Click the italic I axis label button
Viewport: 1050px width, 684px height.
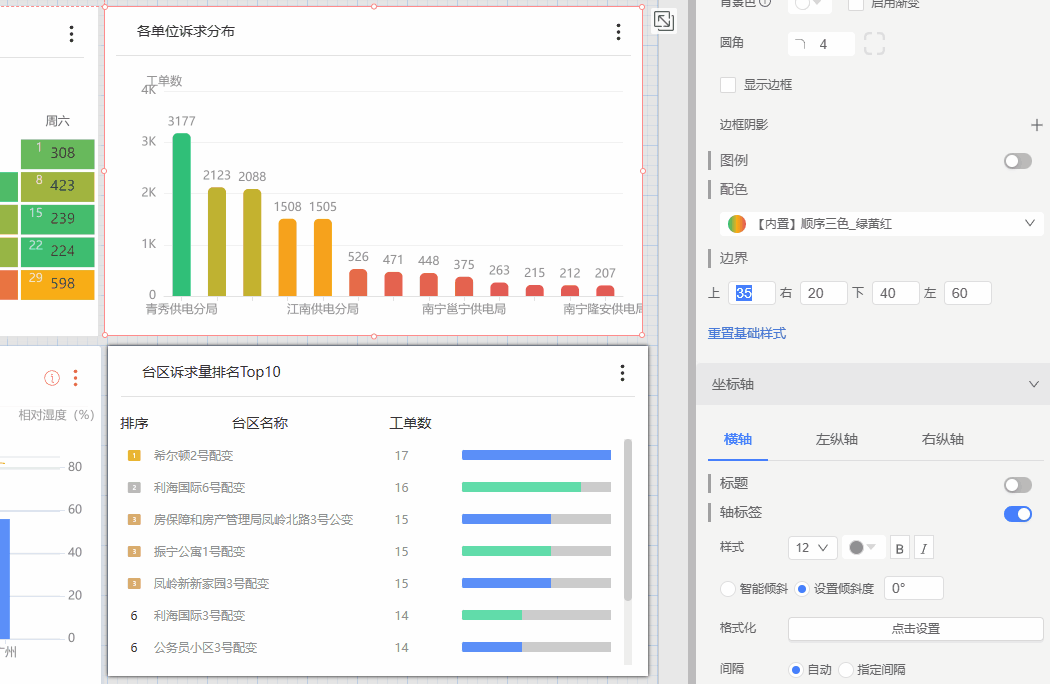(x=924, y=548)
